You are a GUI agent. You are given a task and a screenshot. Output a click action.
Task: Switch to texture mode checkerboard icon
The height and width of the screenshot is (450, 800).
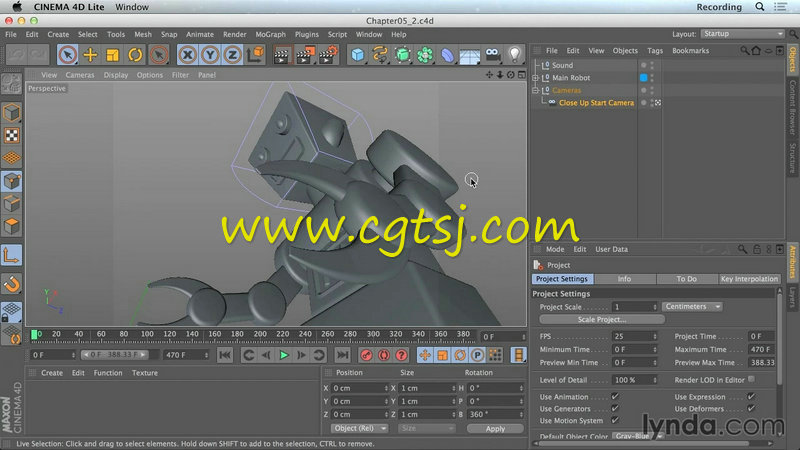pyautogui.click(x=11, y=135)
